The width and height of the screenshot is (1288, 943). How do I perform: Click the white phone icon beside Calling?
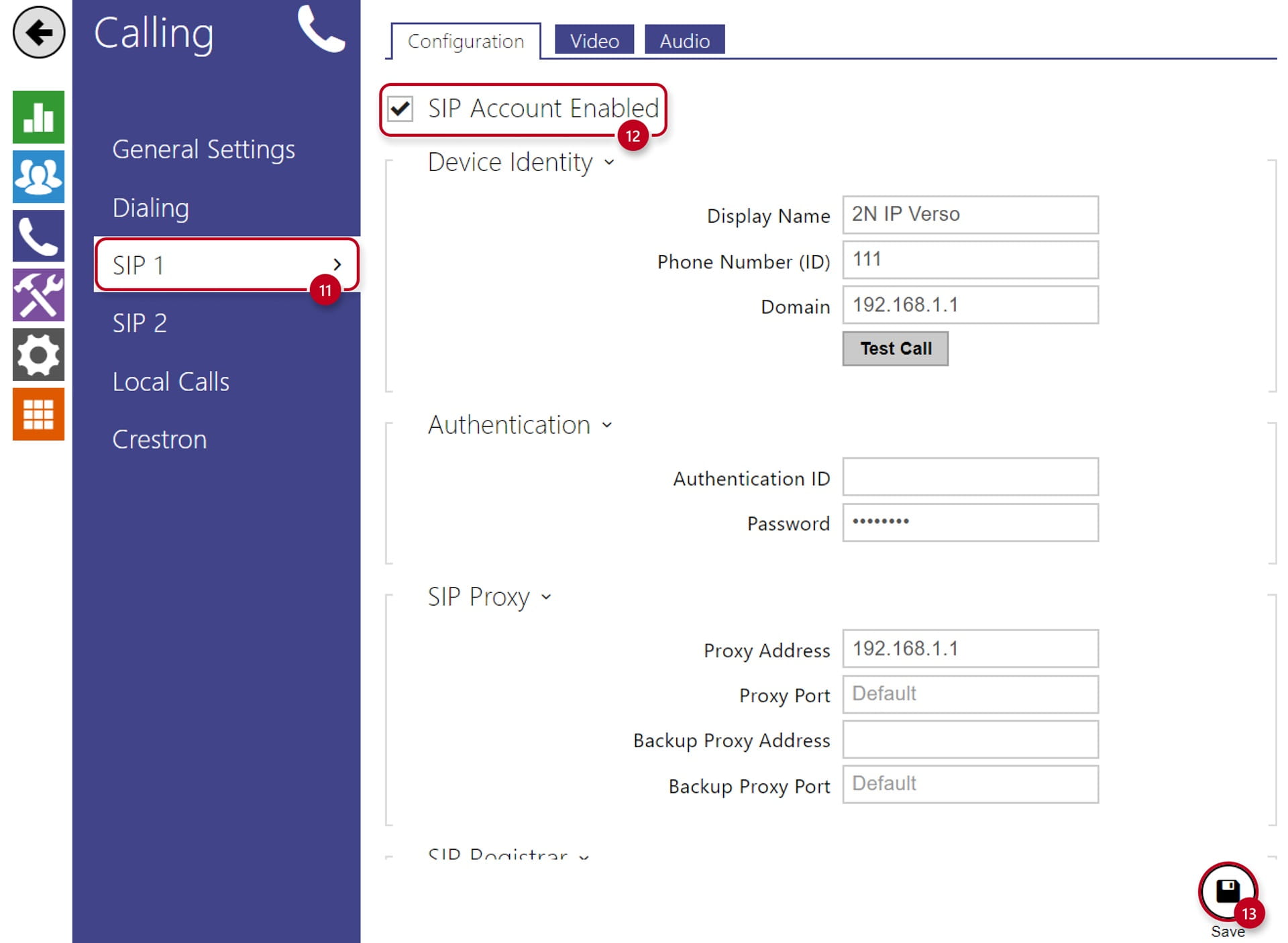[321, 29]
